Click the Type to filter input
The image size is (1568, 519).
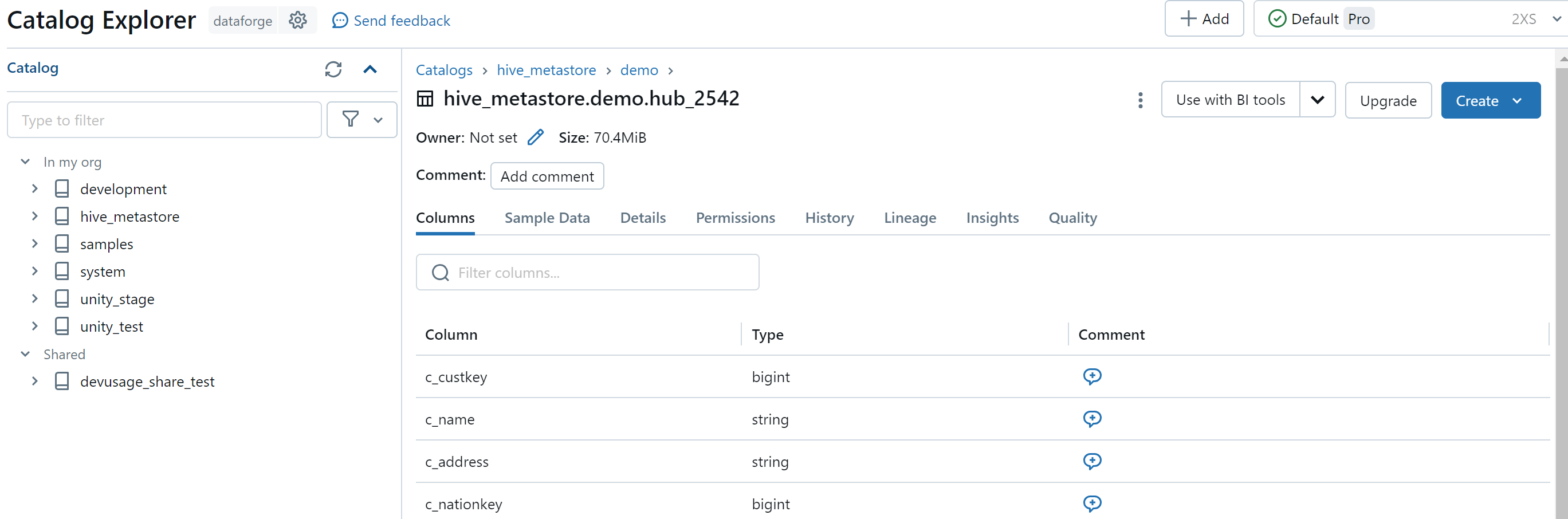(x=164, y=120)
